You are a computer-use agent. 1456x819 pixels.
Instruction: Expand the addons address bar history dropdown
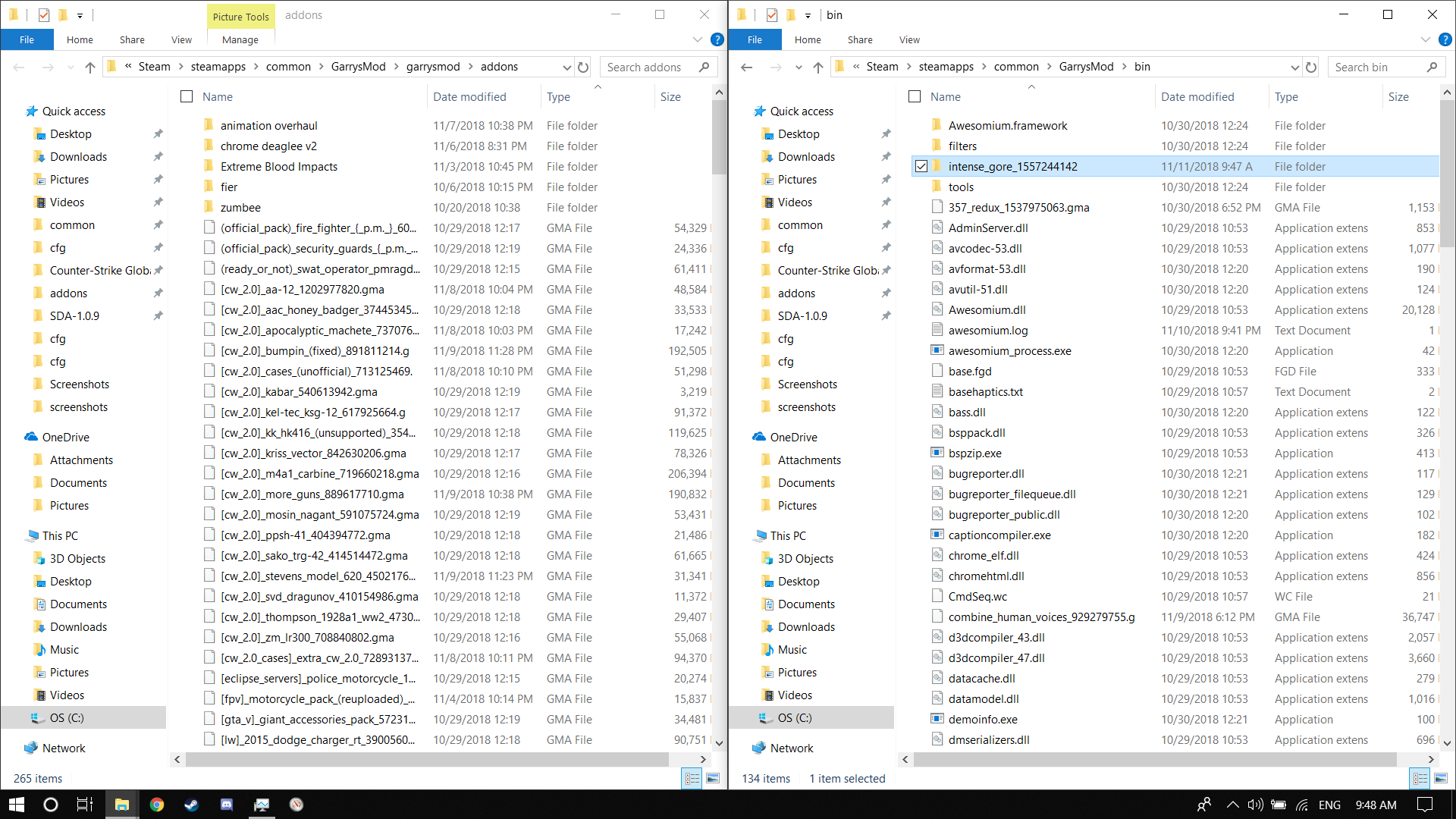(x=566, y=67)
